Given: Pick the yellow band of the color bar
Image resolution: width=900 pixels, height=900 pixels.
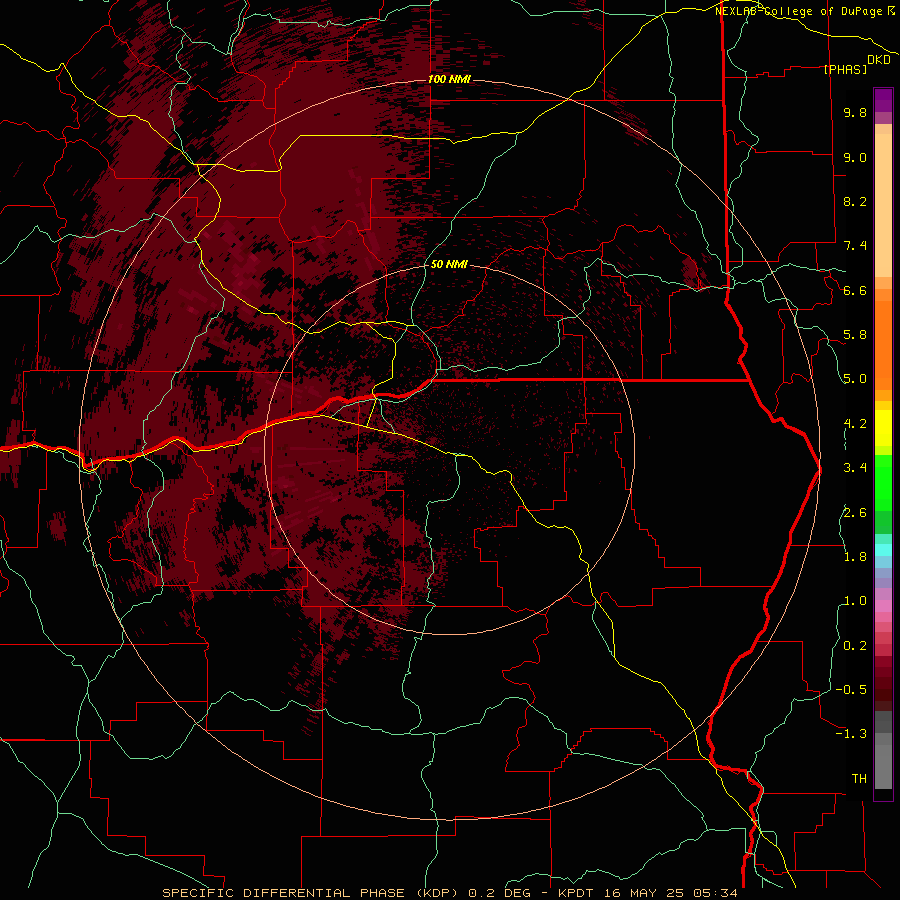Looking at the screenshot, I should (883, 428).
